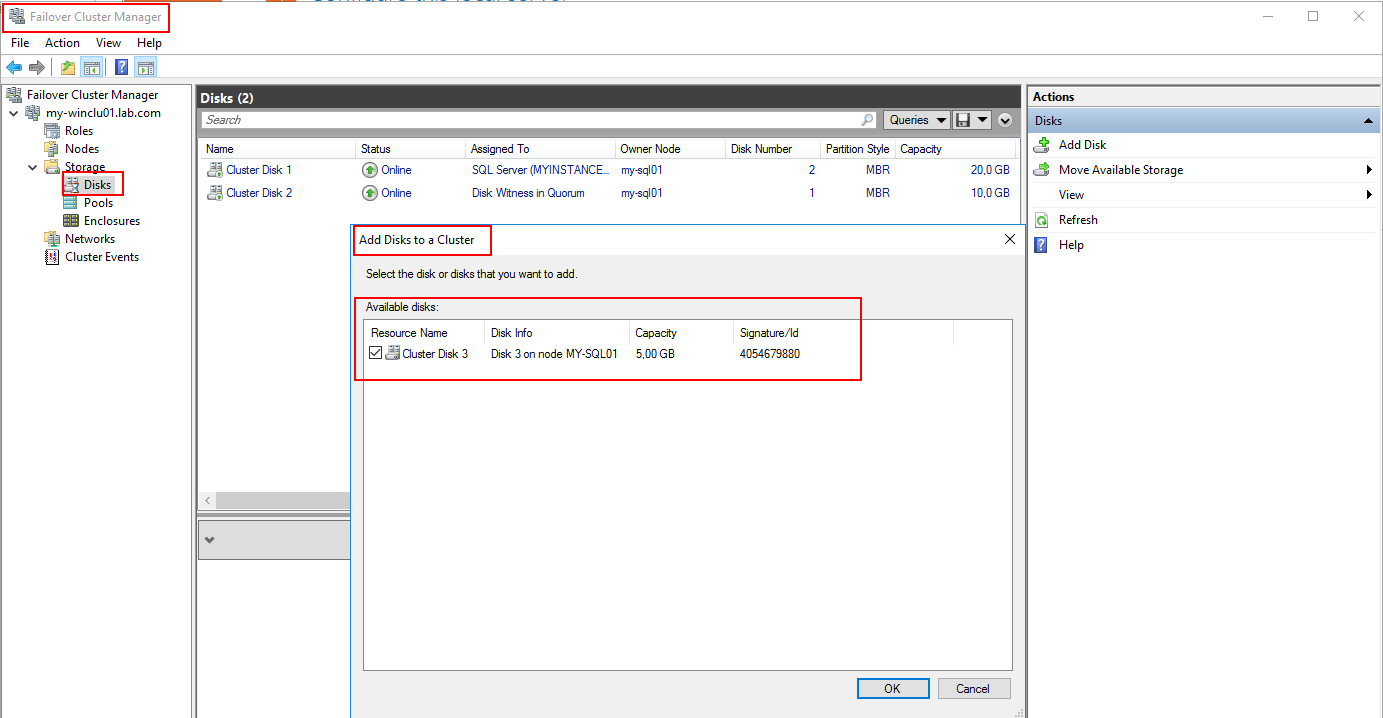Screen dimensions: 1383x718
Task: Uncheck the Cluster Disk 3 checkbox
Action: pyautogui.click(x=376, y=353)
